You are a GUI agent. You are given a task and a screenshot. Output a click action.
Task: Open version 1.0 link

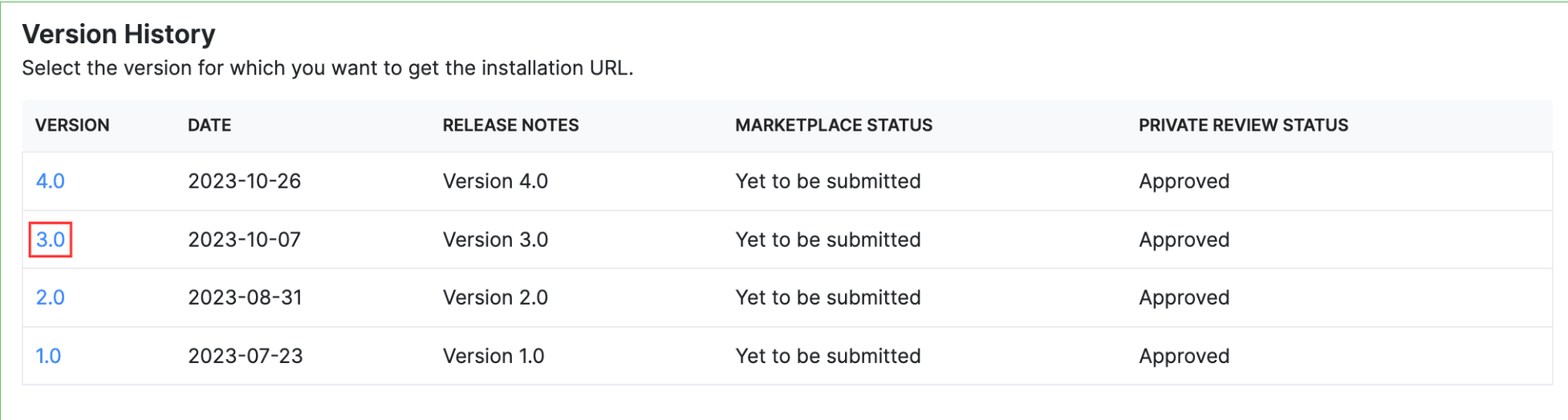click(x=48, y=356)
